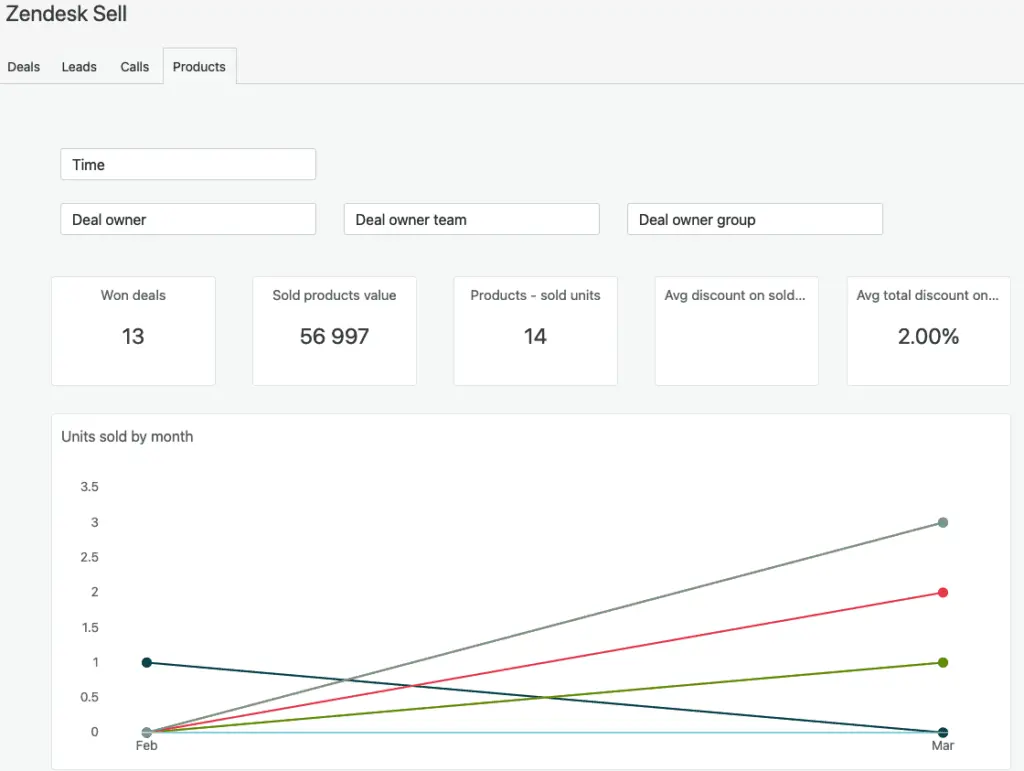Click the 0.5 y-axis label
The height and width of the screenshot is (771, 1024).
pyautogui.click(x=89, y=697)
